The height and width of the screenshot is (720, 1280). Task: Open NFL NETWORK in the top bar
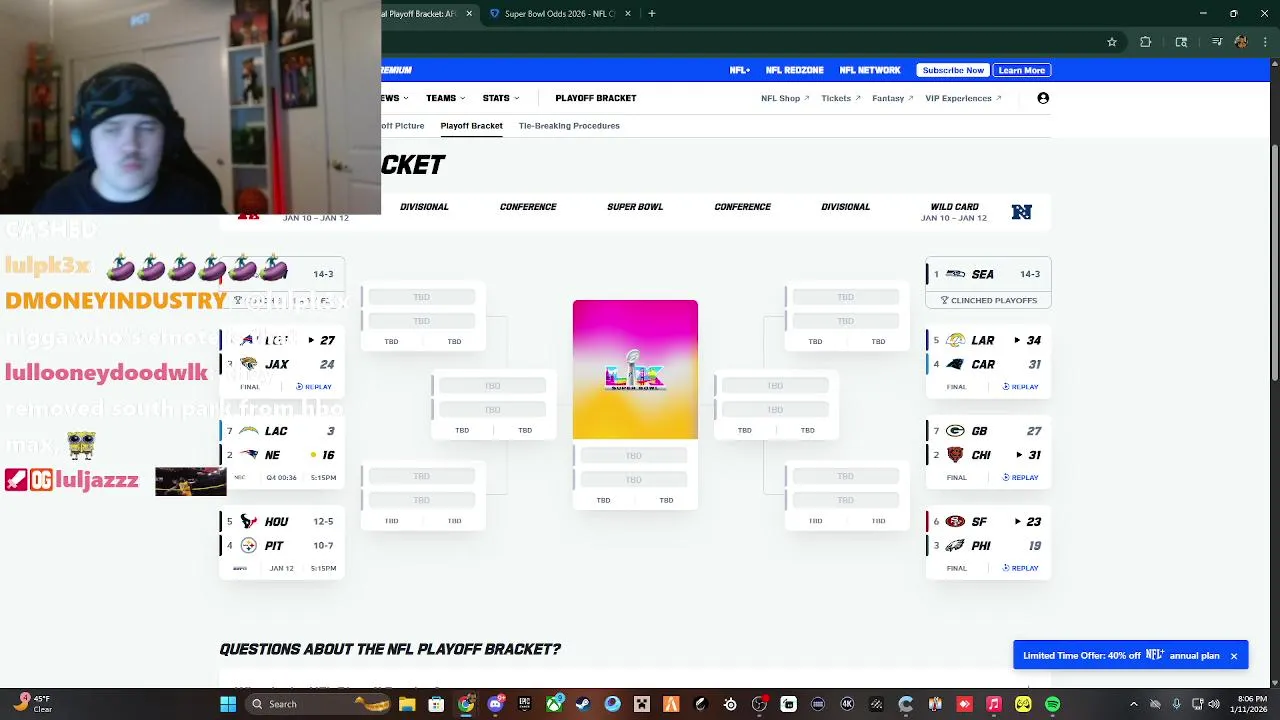point(870,70)
